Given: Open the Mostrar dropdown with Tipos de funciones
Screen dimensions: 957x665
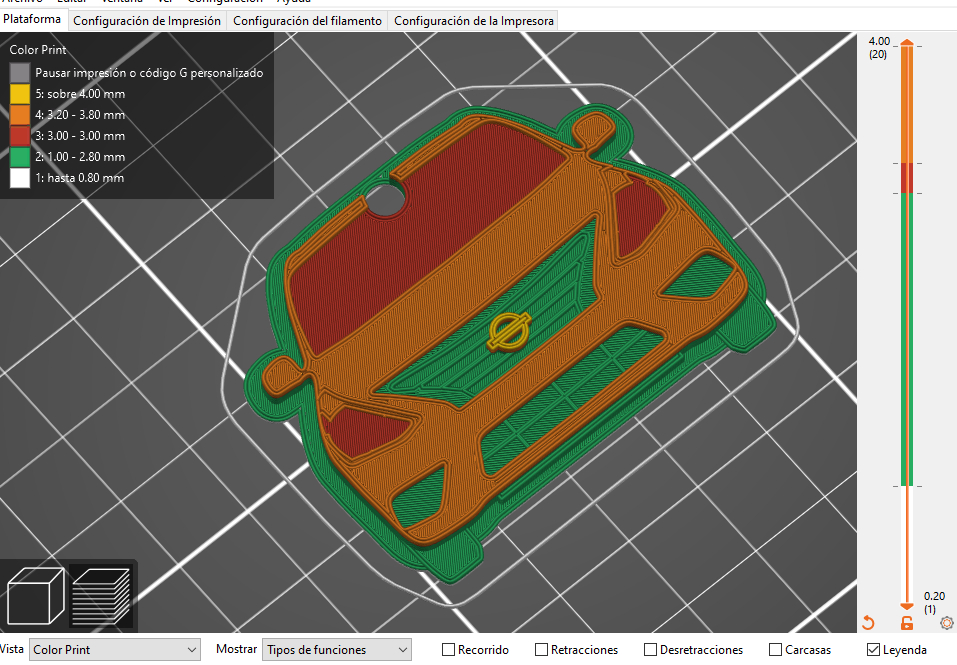Looking at the screenshot, I should [x=336, y=649].
